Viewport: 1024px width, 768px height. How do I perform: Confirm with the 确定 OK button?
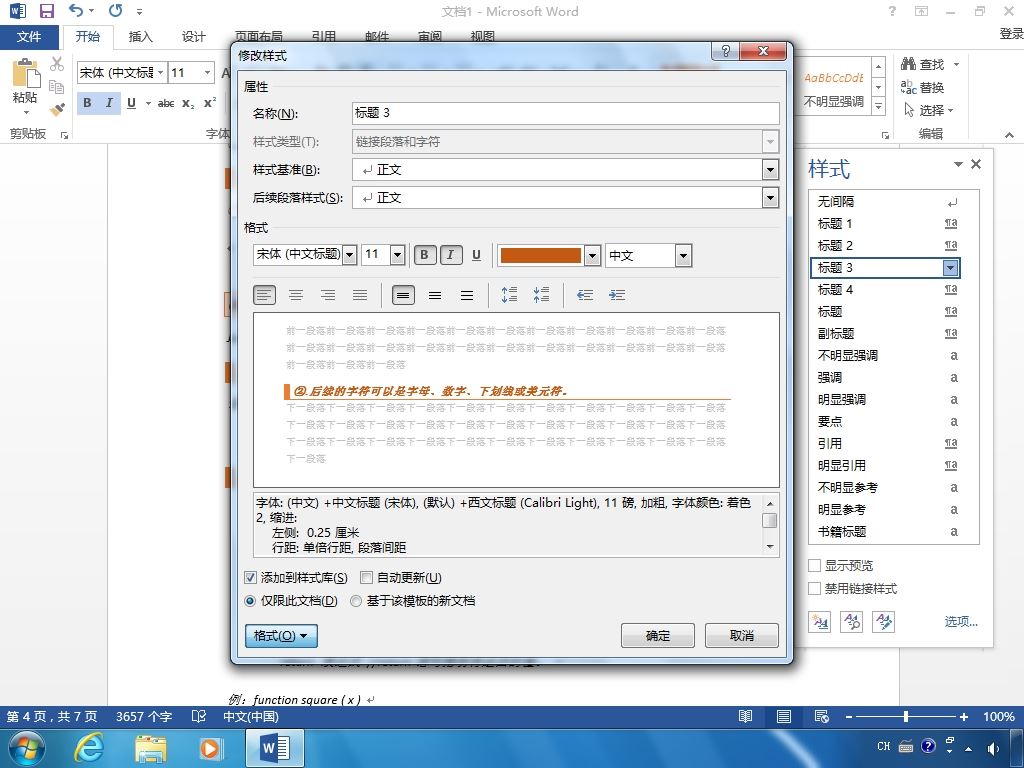click(658, 635)
